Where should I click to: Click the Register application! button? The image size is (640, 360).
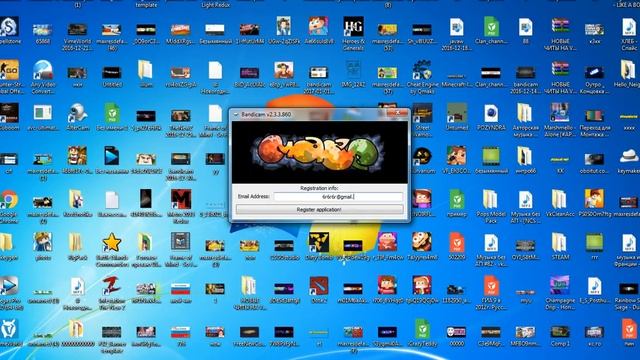coord(319,209)
